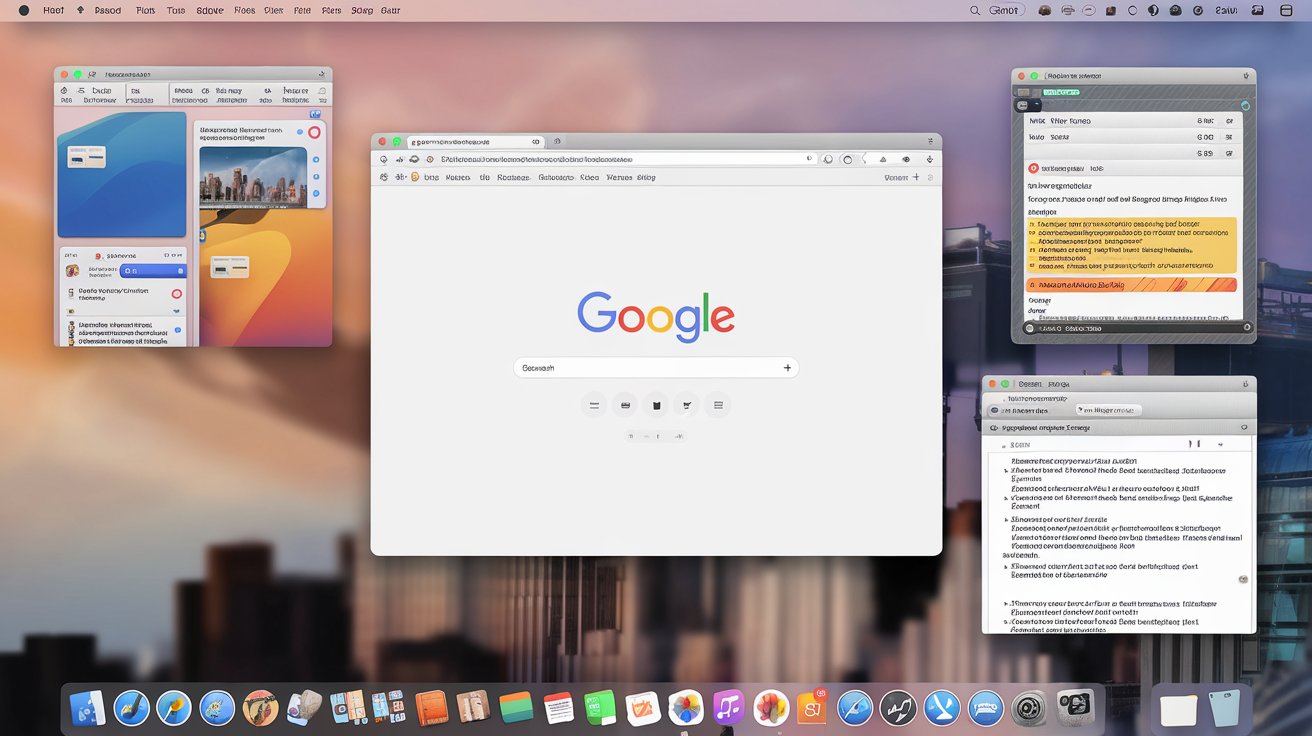The height and width of the screenshot is (736, 1312).
Task: Click the yellow highlighted block in top-right window
Action: tap(1132, 245)
